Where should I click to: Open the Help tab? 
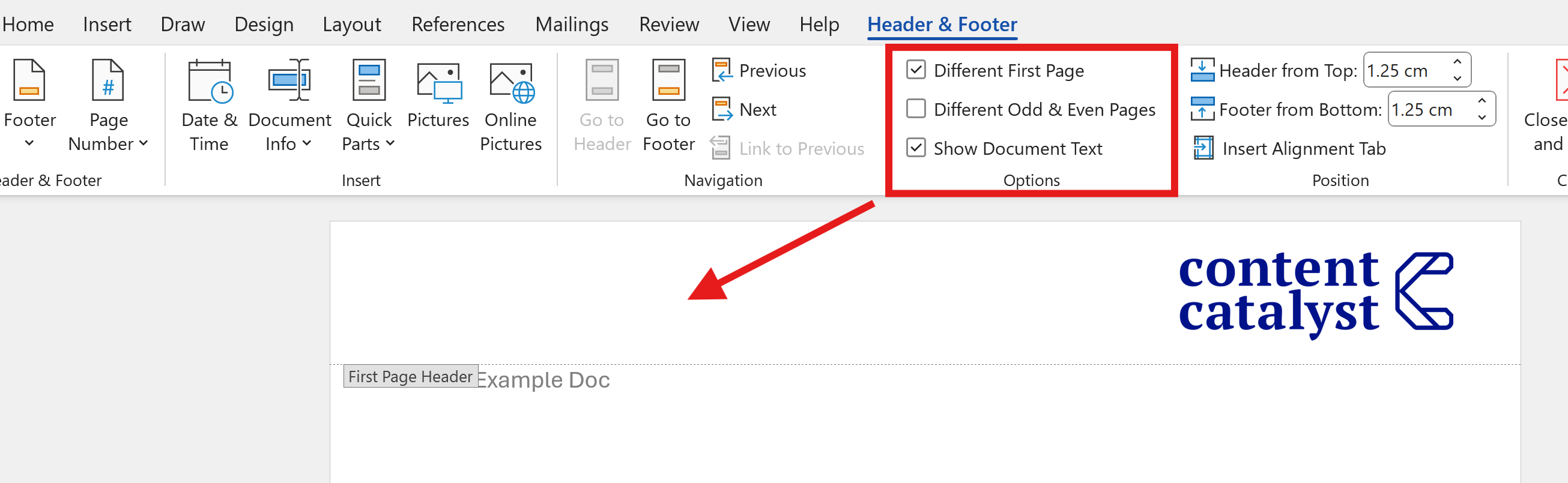[819, 25]
